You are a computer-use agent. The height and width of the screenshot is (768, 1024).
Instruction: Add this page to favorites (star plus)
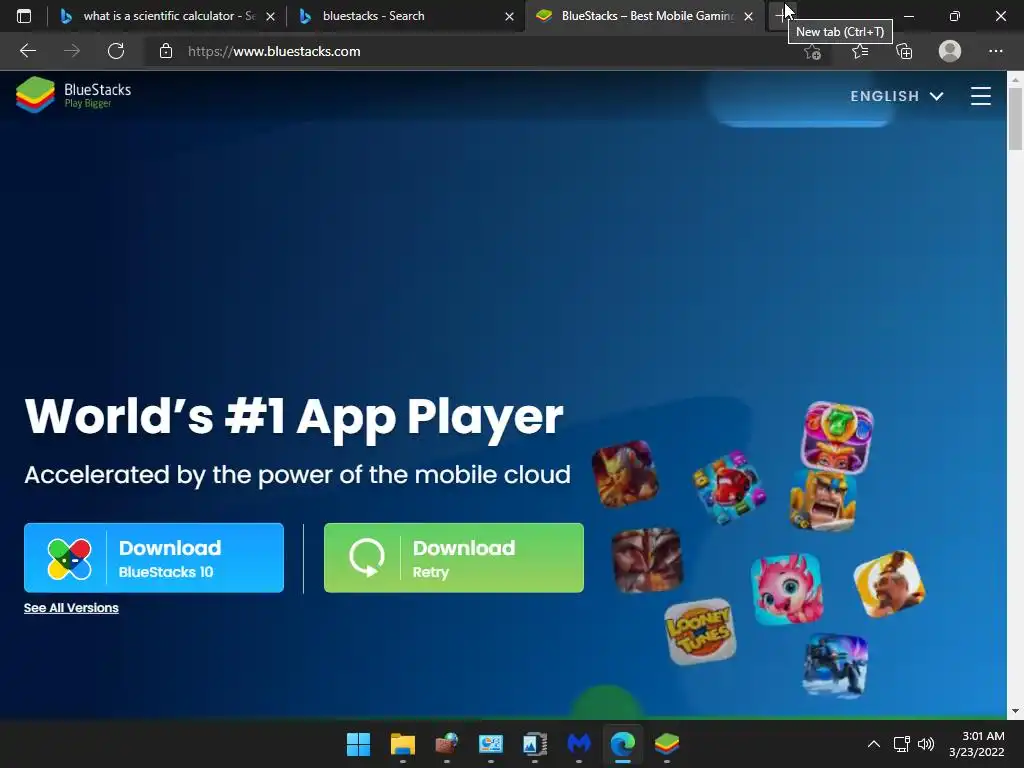tap(812, 51)
